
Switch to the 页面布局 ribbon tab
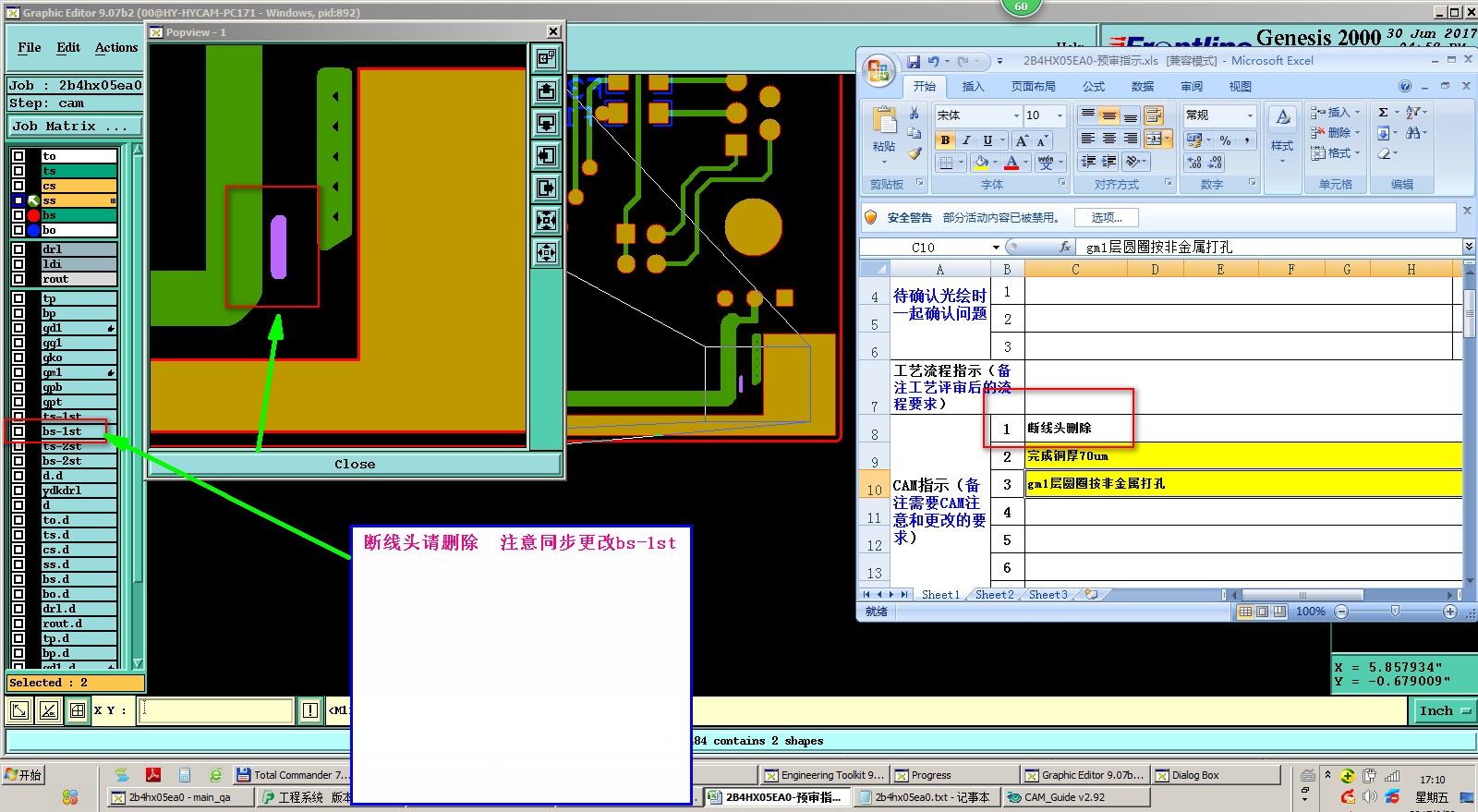coord(1033,87)
